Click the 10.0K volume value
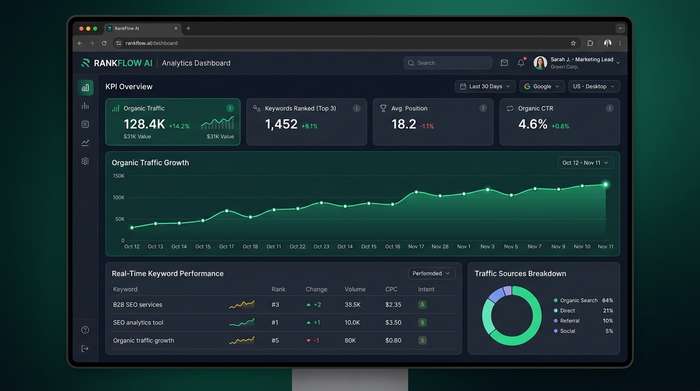The height and width of the screenshot is (391, 700). coord(352,323)
